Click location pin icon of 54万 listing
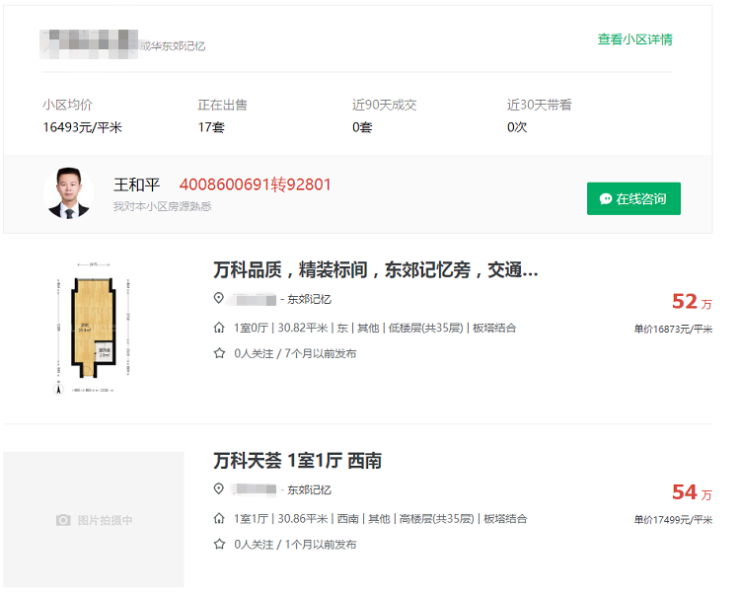The height and width of the screenshot is (595, 740). click(x=219, y=489)
